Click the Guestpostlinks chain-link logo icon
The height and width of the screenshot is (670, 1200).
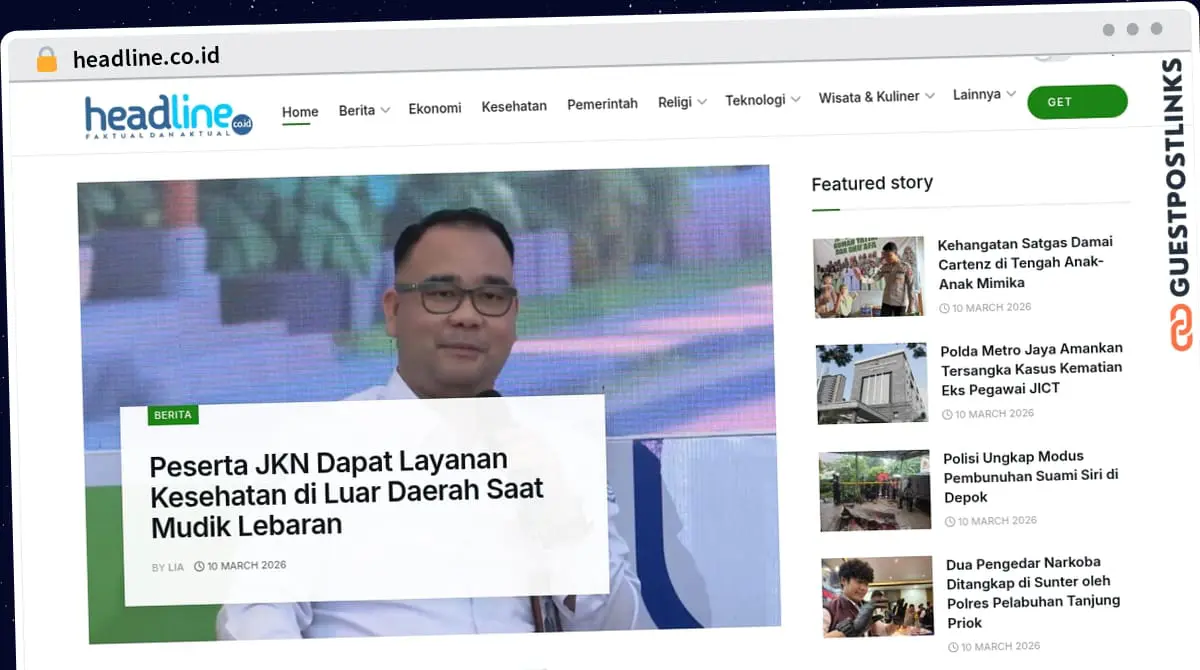coord(1181,328)
